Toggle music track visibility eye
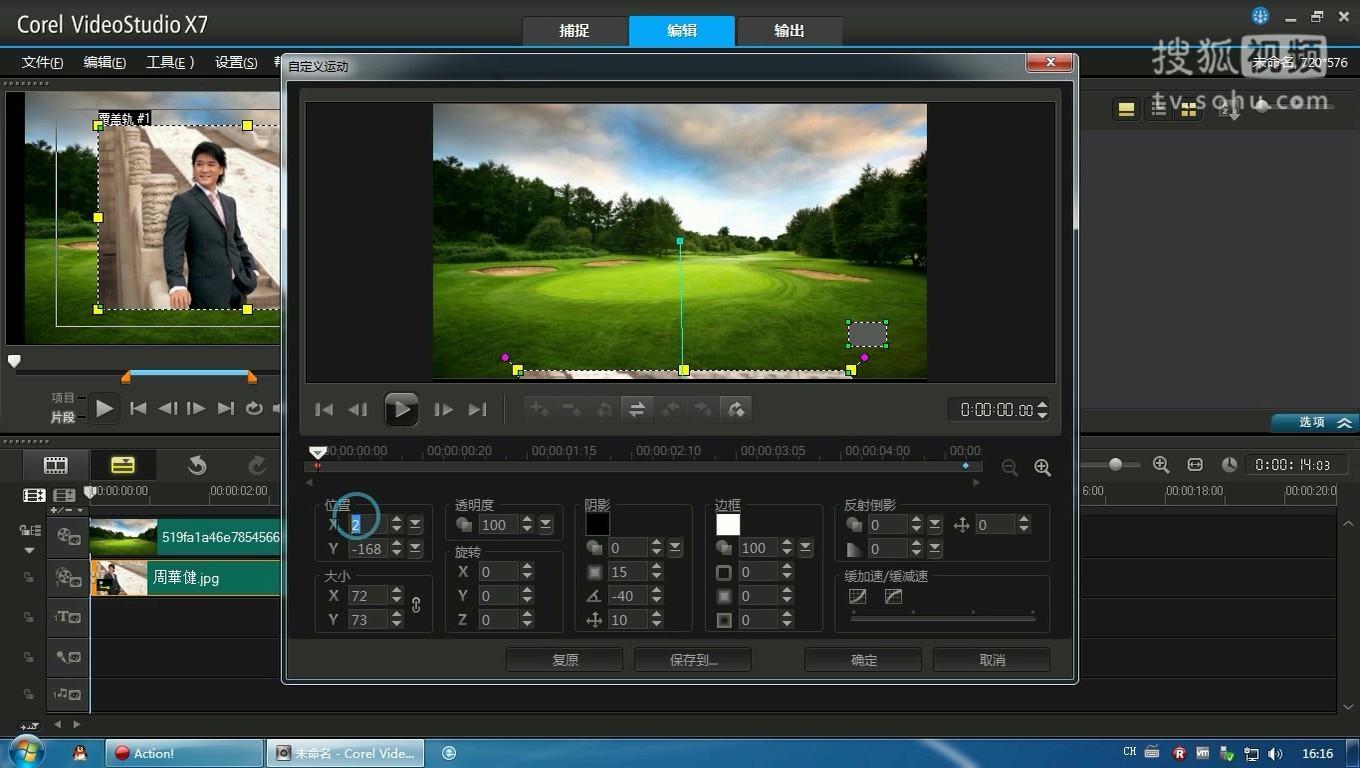 (74, 694)
